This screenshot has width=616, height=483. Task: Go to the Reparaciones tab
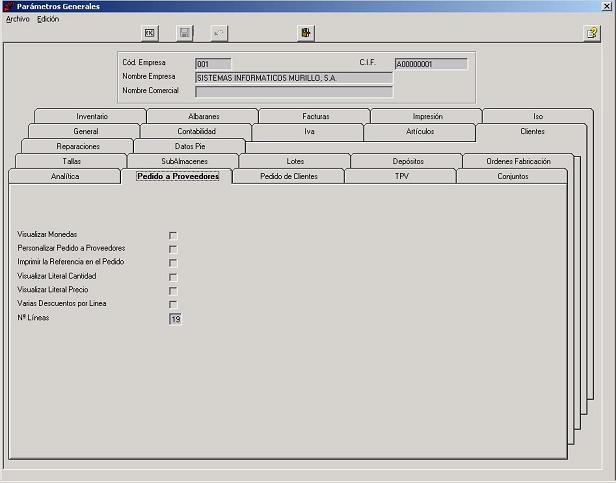point(78,146)
